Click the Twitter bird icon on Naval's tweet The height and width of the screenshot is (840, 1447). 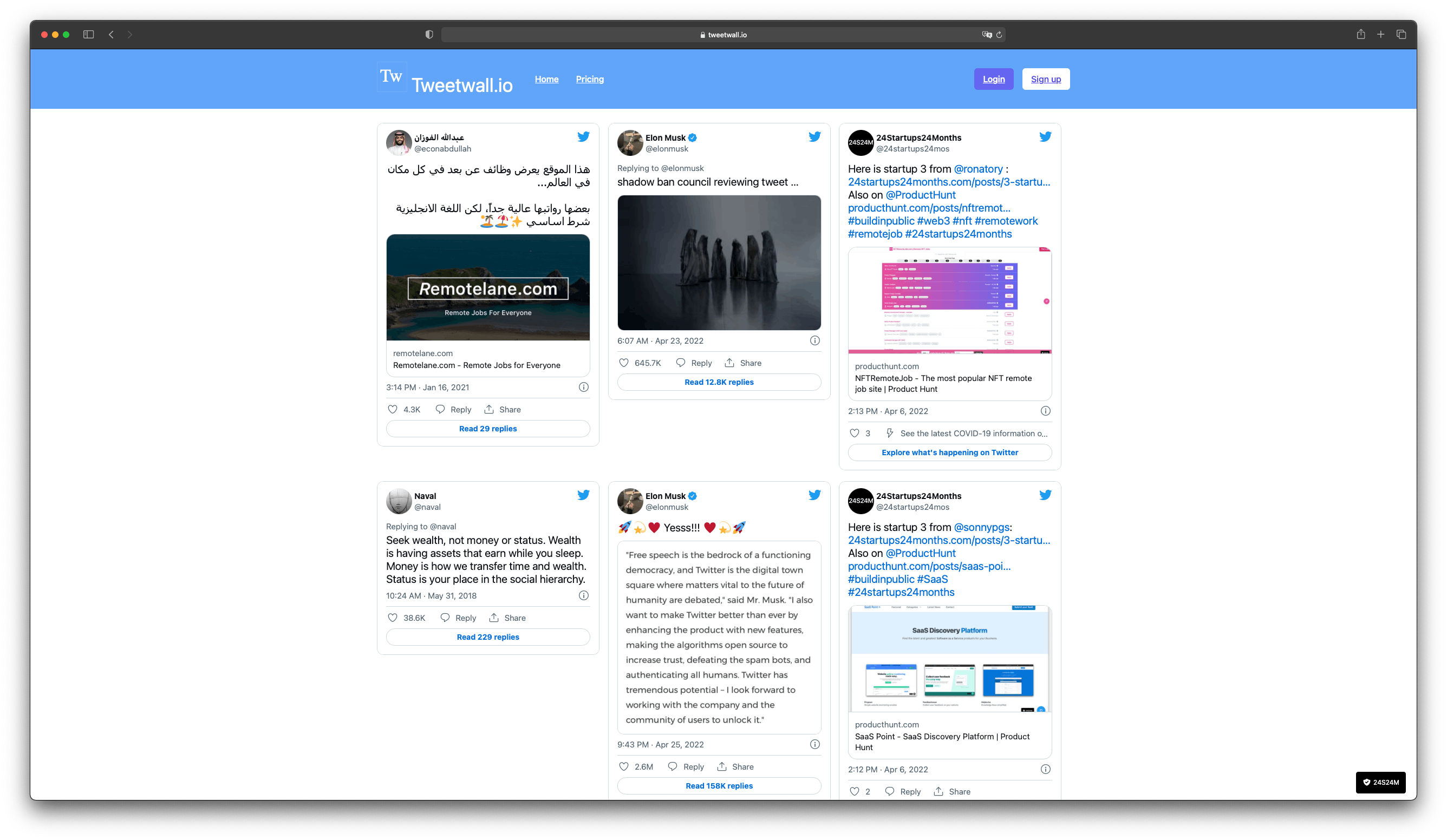[583, 495]
